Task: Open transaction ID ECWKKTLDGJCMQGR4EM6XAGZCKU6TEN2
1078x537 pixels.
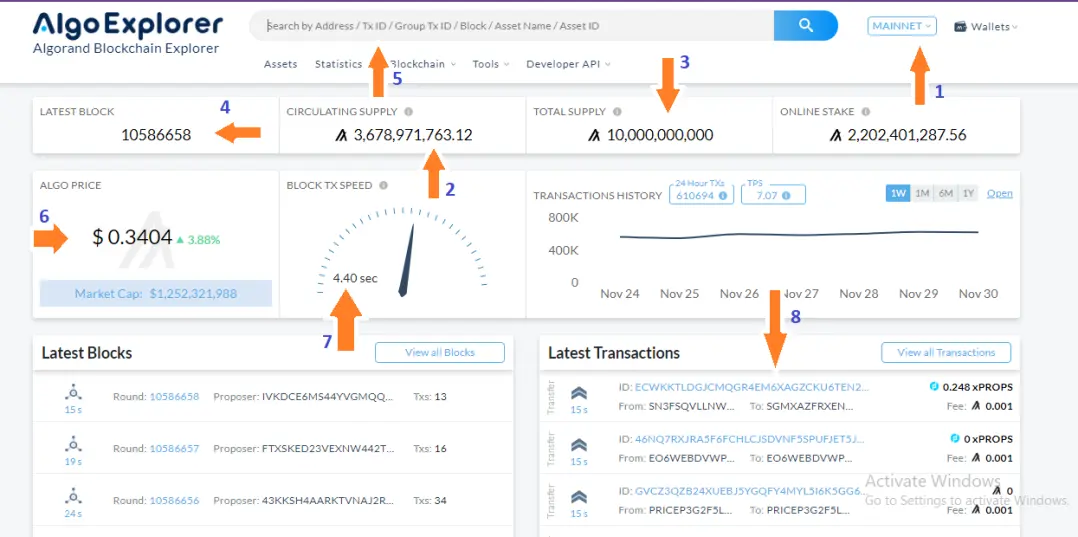Action: pyautogui.click(x=751, y=387)
